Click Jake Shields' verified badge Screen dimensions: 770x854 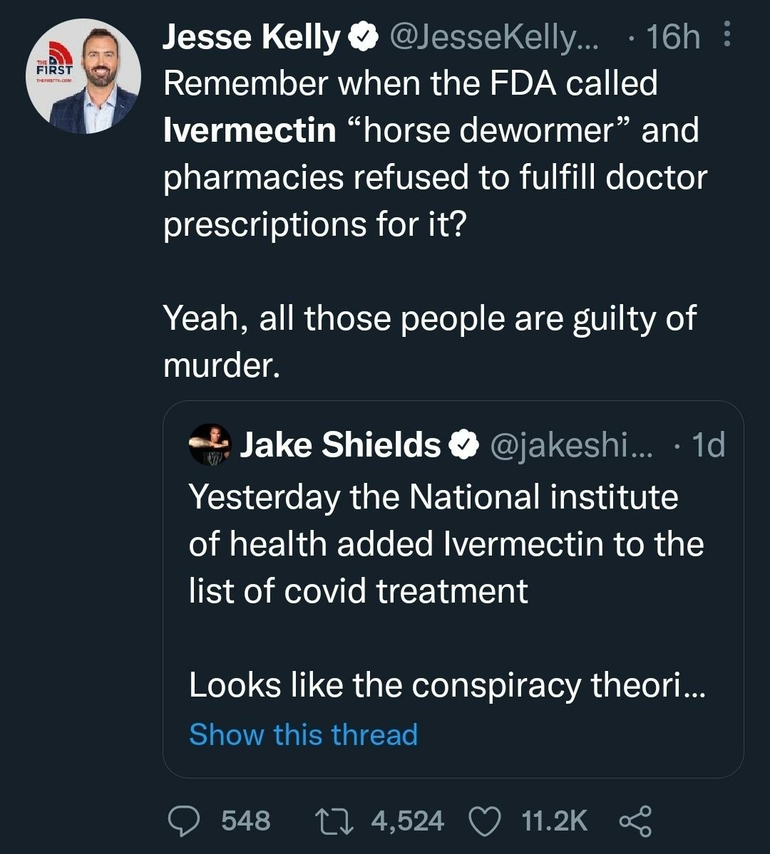click(461, 446)
